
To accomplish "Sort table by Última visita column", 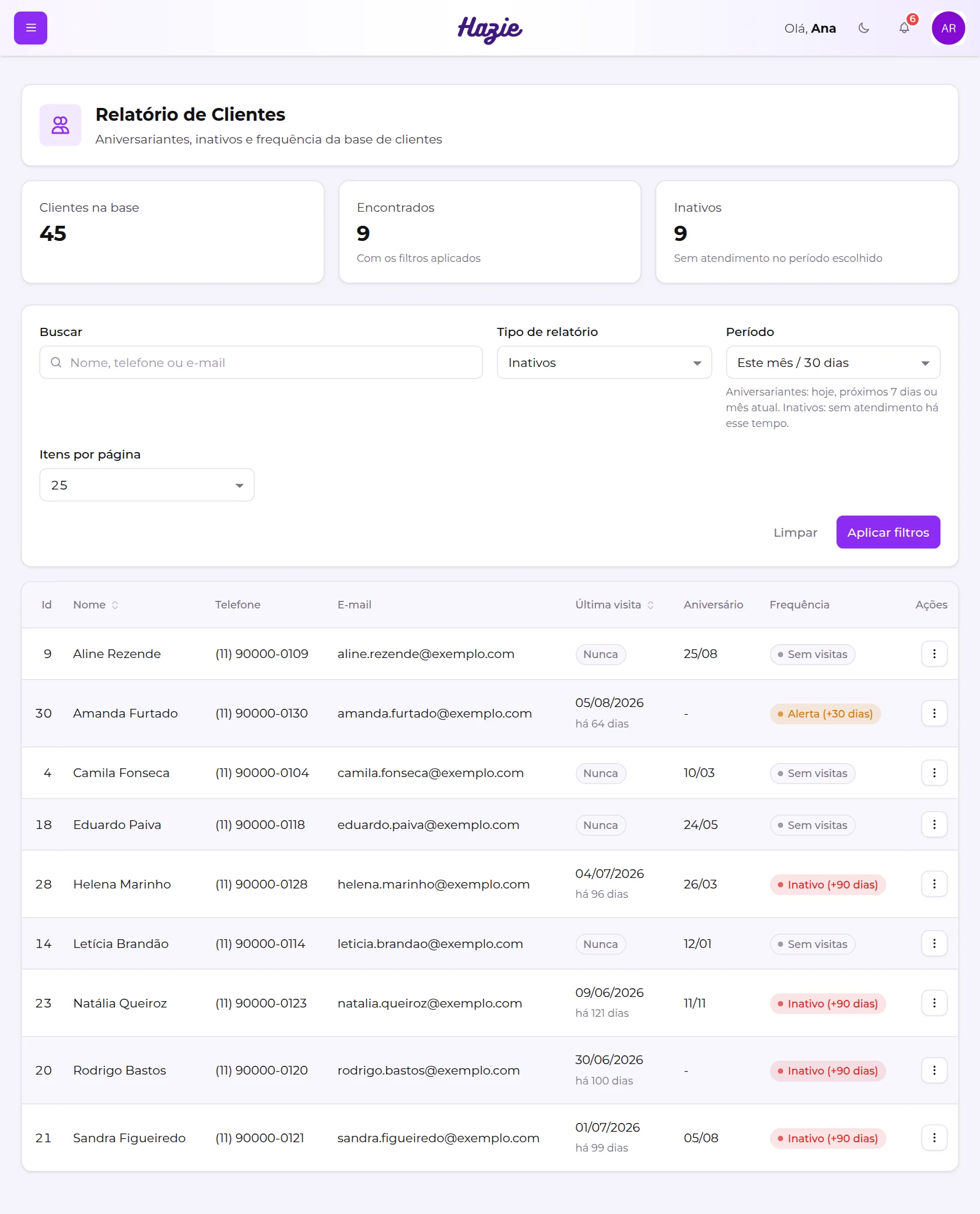I will pos(614,605).
